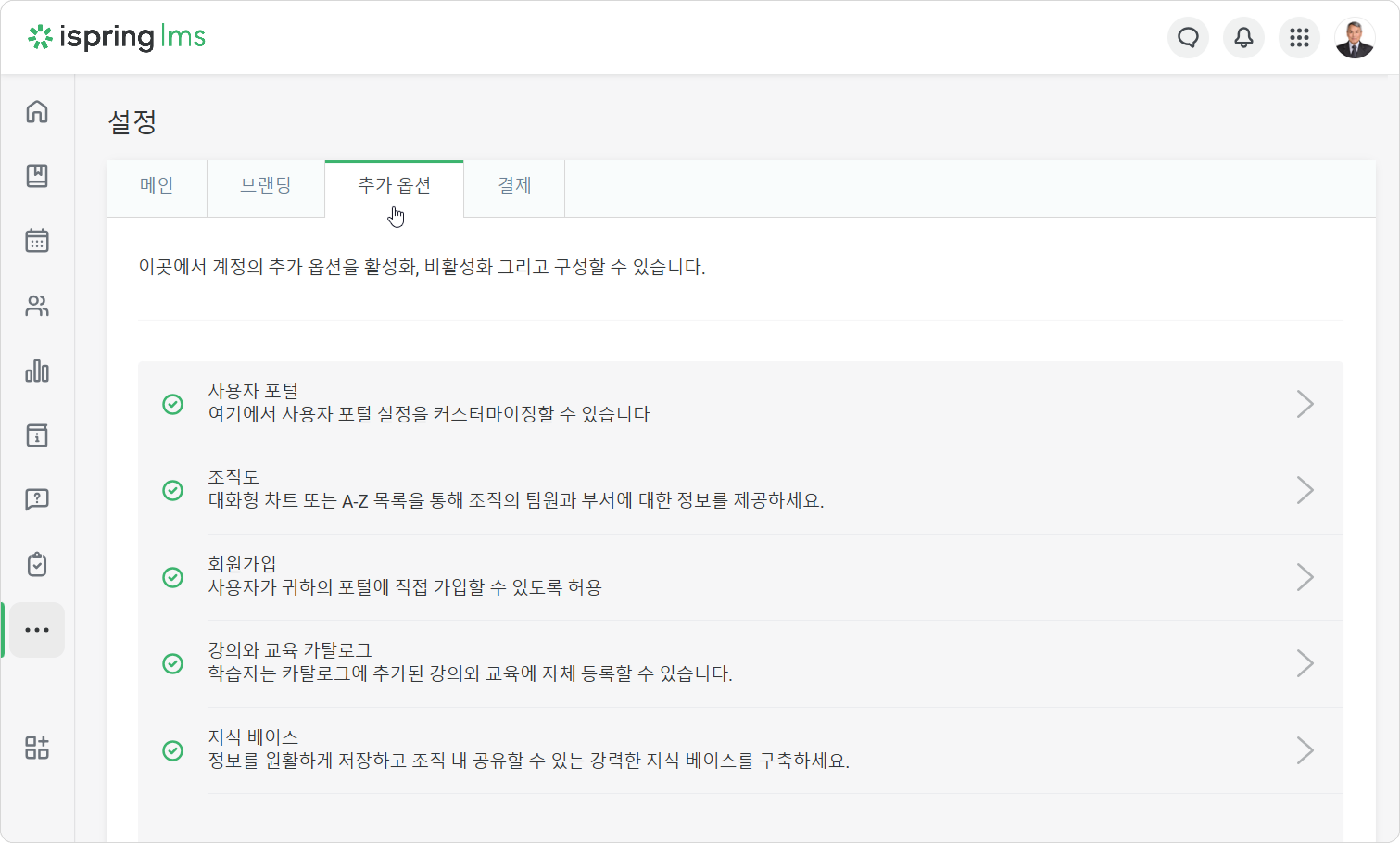Open the users icon in the sidebar

click(37, 306)
